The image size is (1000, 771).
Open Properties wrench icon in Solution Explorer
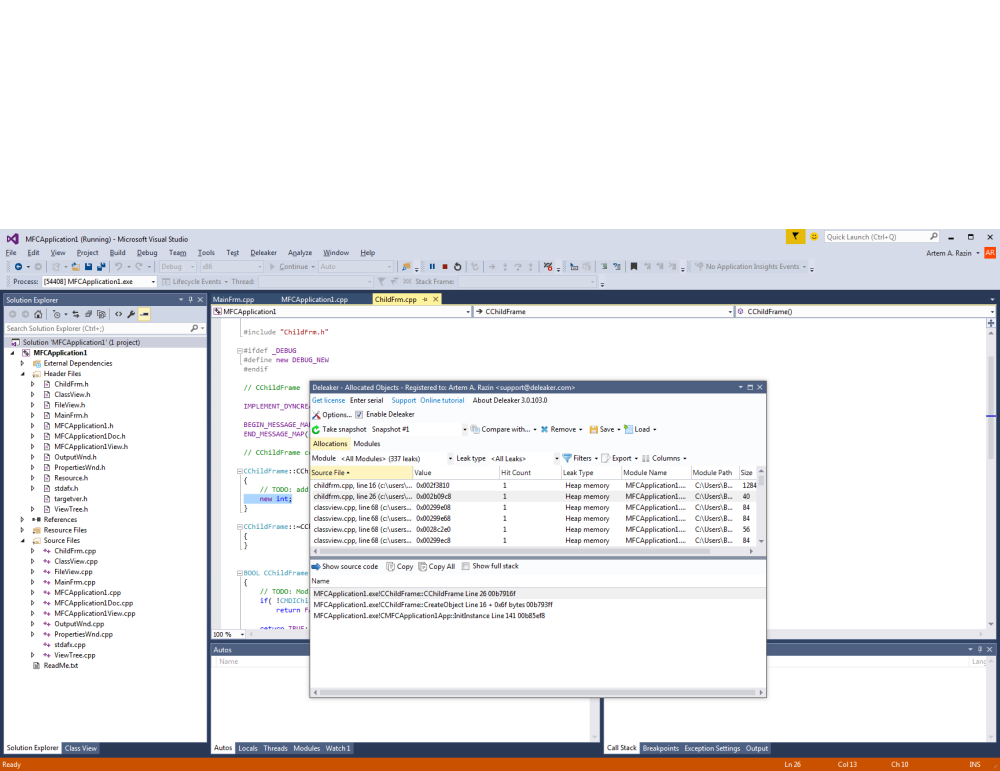(x=131, y=314)
